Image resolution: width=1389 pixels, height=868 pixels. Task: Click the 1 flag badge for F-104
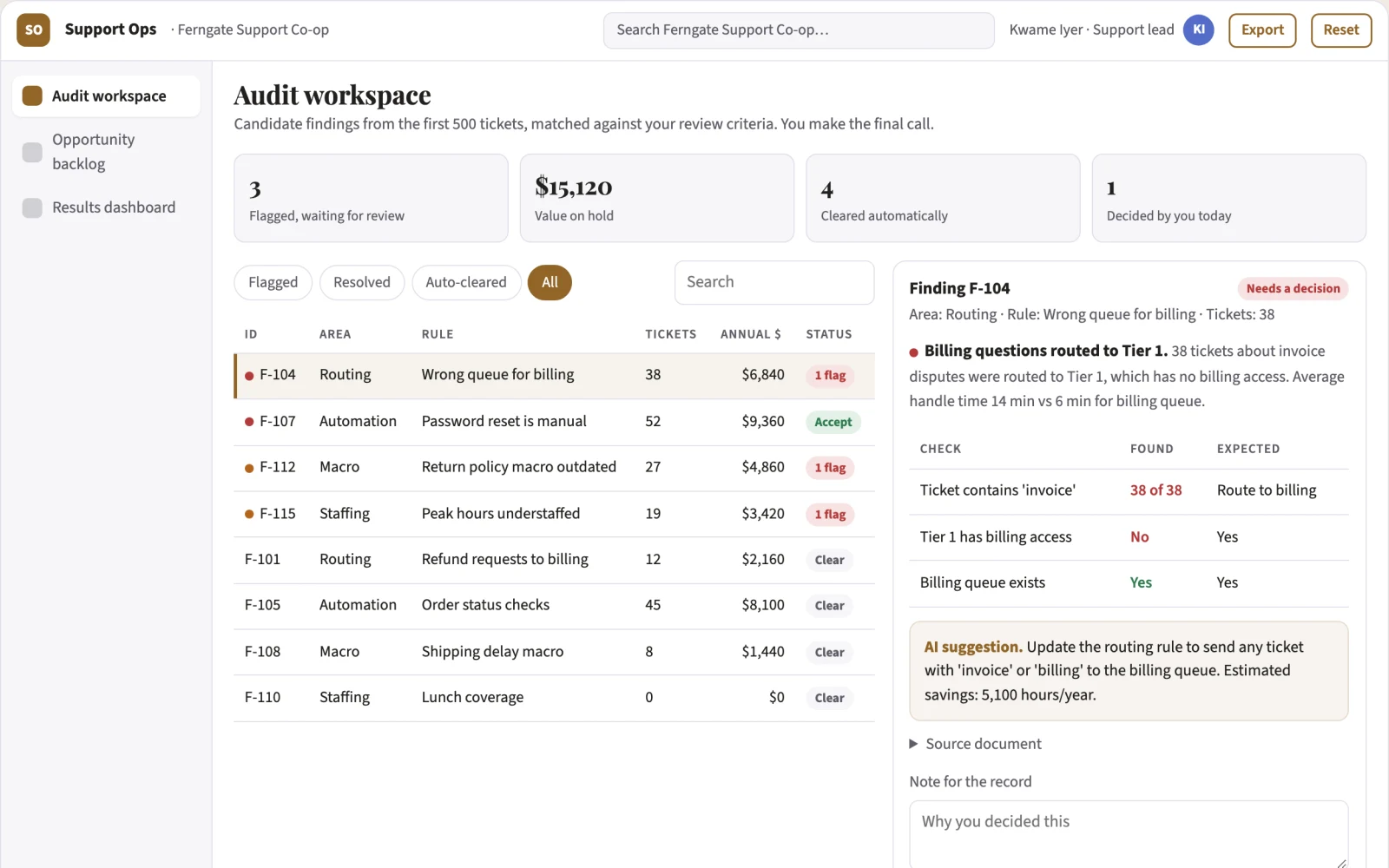(830, 376)
